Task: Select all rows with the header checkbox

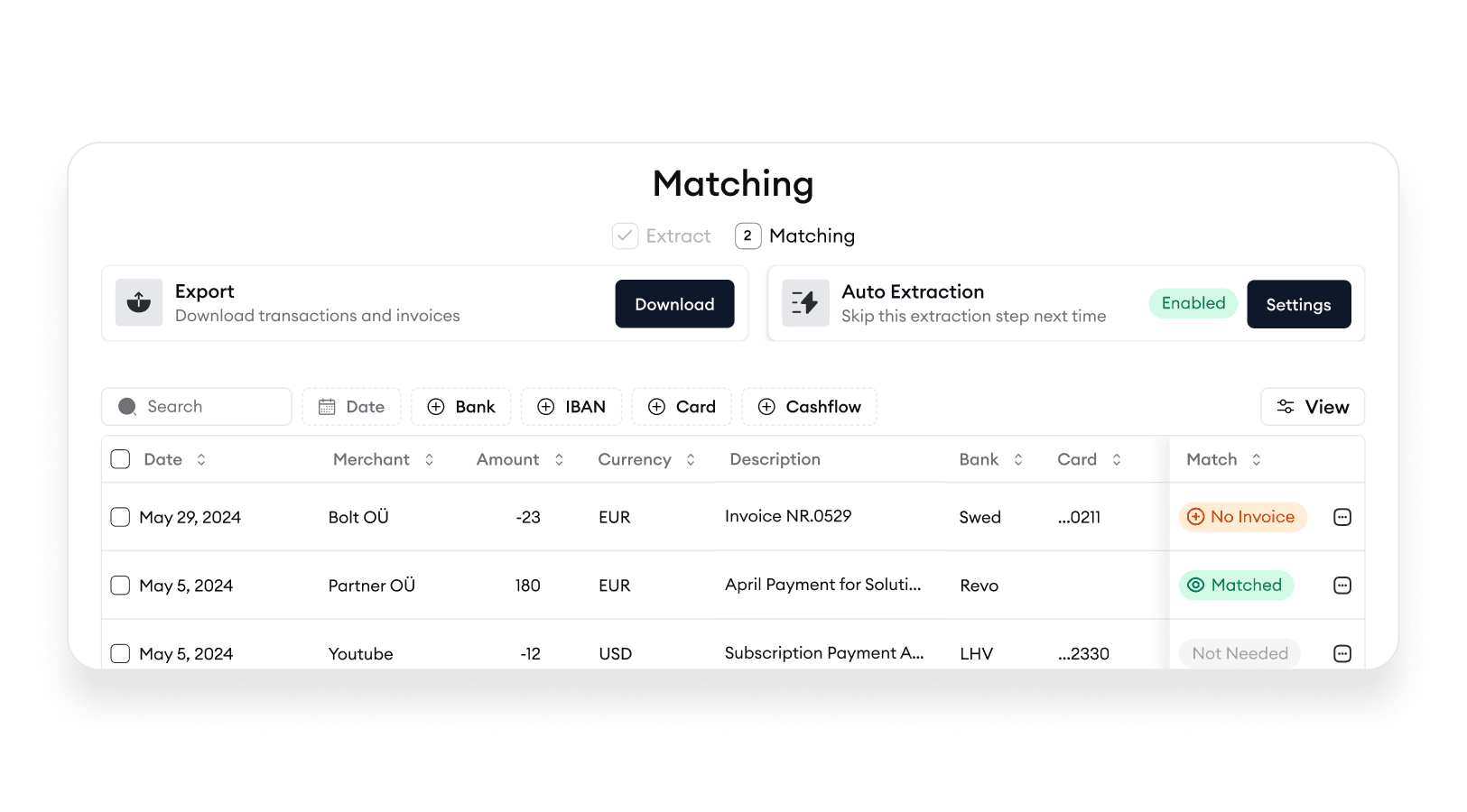Action: pyautogui.click(x=120, y=458)
